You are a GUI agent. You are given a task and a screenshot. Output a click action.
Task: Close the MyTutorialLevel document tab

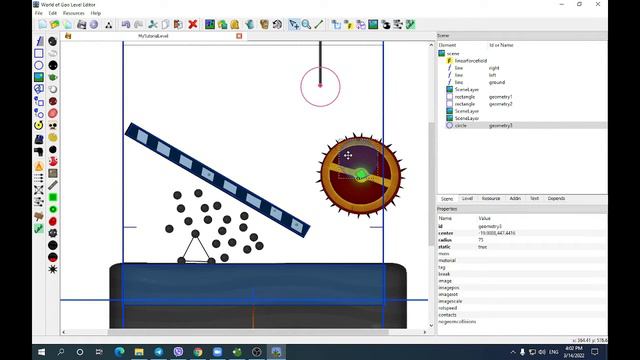tap(239, 36)
